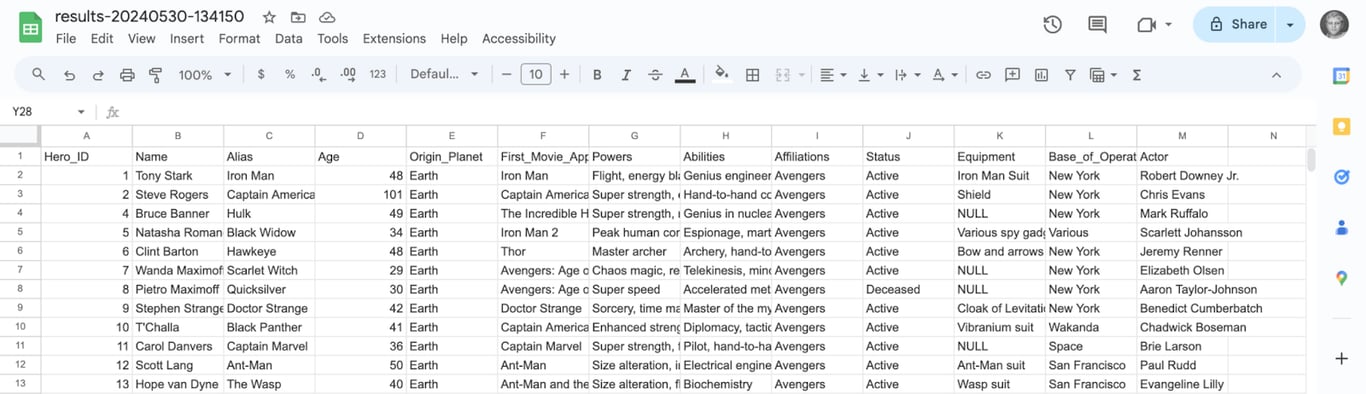This screenshot has width=1366, height=394.
Task: Activate the paint format tool
Action: coord(155,75)
